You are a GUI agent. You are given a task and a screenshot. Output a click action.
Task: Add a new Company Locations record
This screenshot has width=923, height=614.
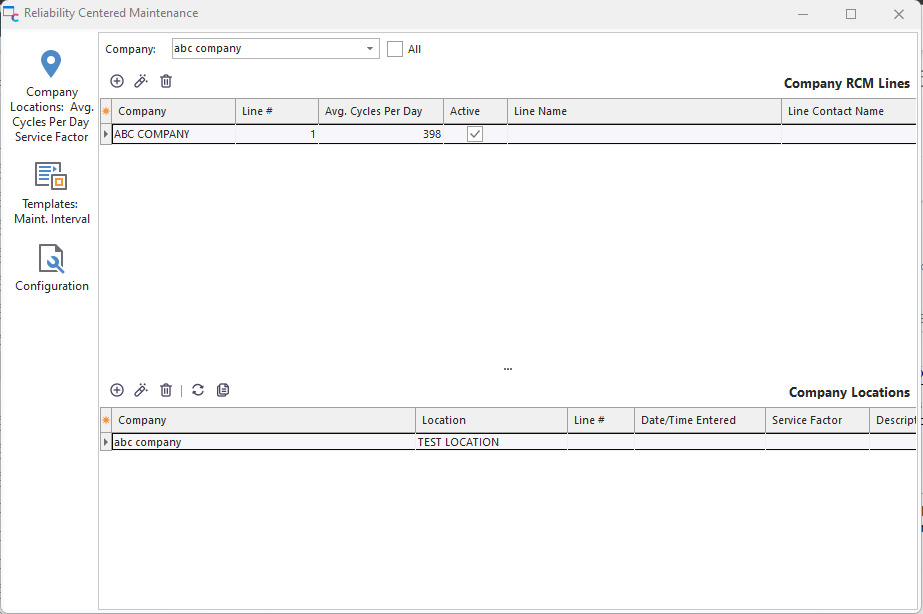(x=117, y=390)
